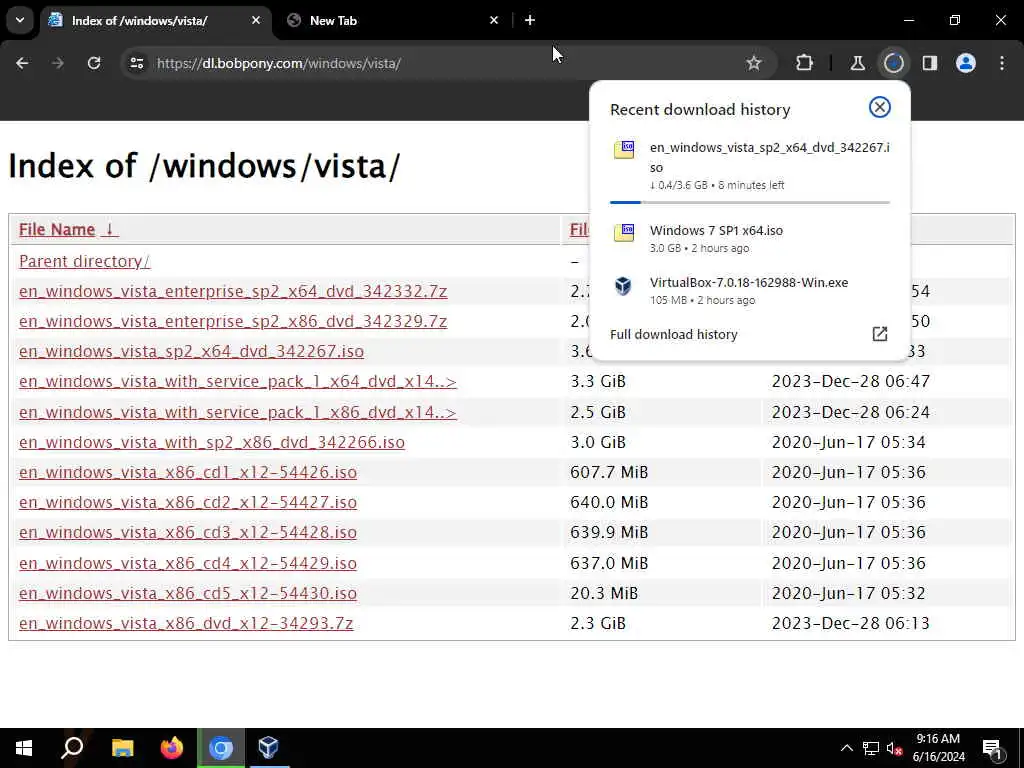This screenshot has height=768, width=1024.
Task: Open Vista service pack 1 x86 dvd link
Action: tap(238, 412)
